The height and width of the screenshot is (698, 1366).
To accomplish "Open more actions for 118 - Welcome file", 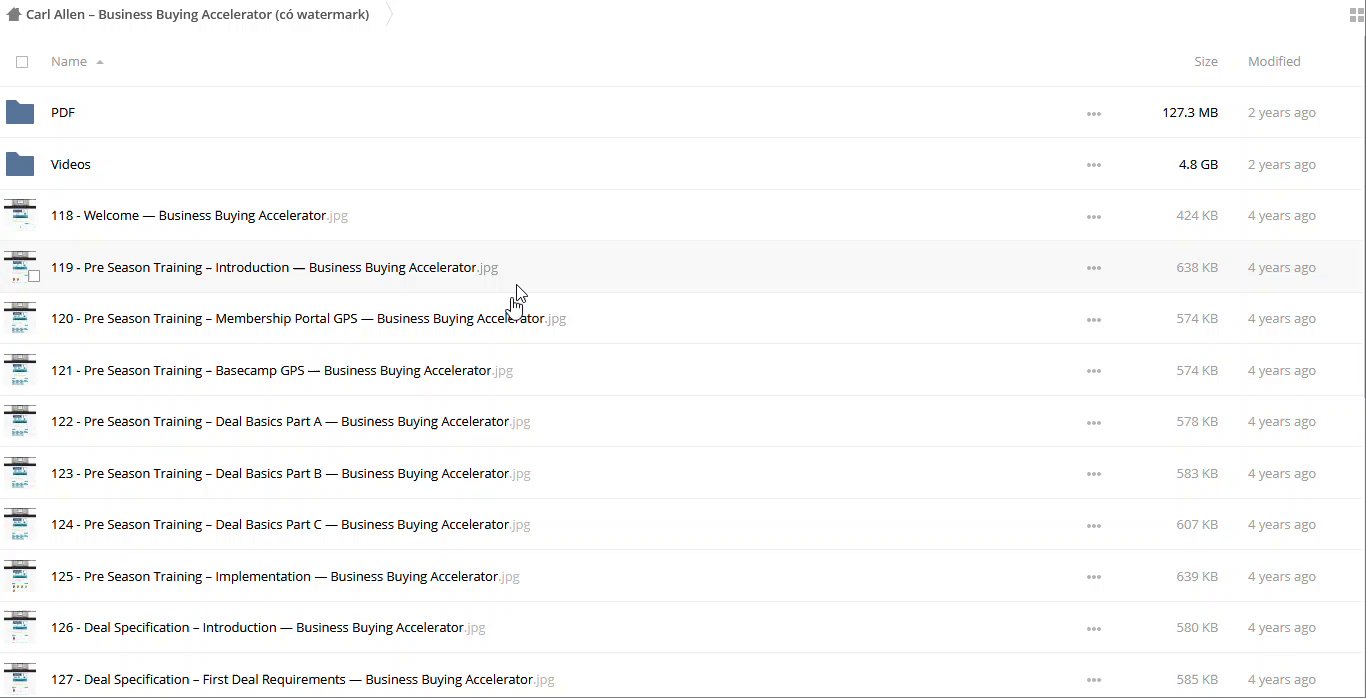I will (x=1094, y=217).
